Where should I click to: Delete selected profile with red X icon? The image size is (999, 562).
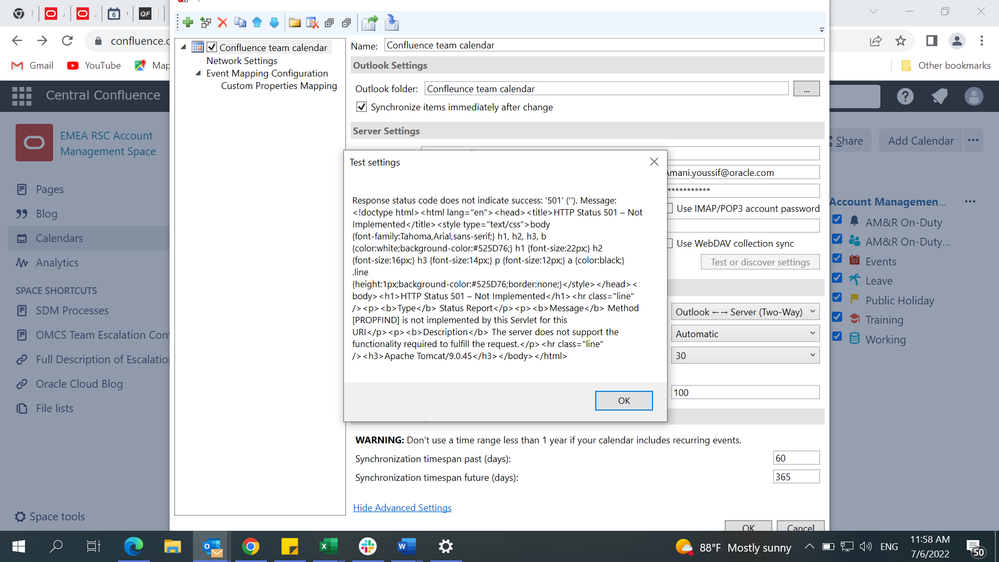click(222, 23)
